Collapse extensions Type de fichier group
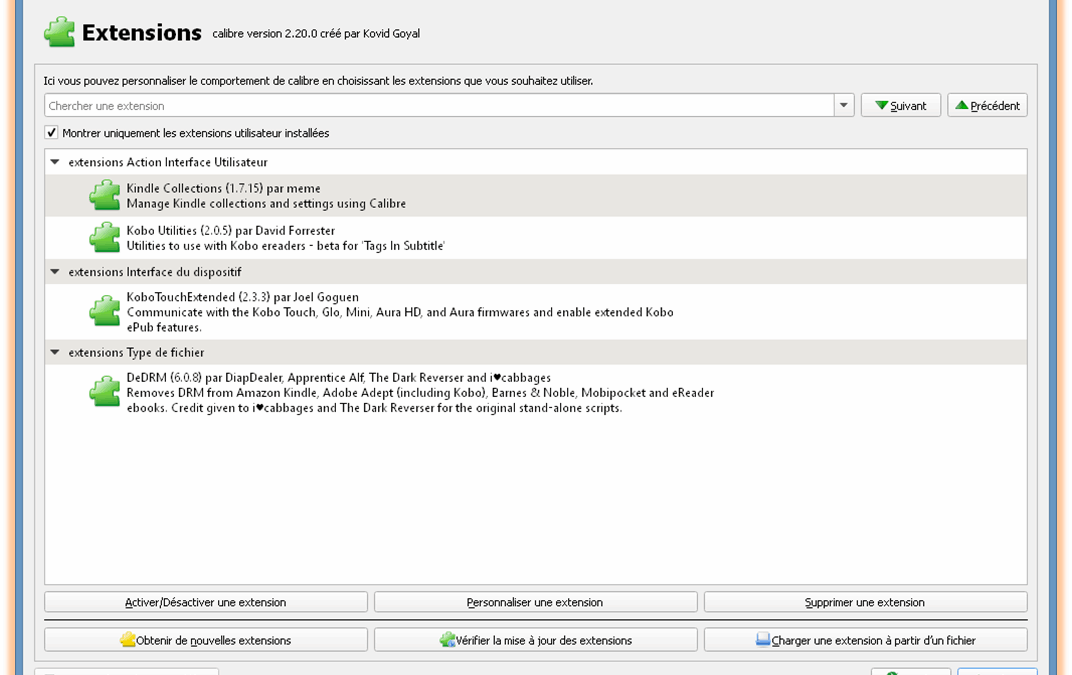The width and height of the screenshot is (1072, 675). point(55,352)
